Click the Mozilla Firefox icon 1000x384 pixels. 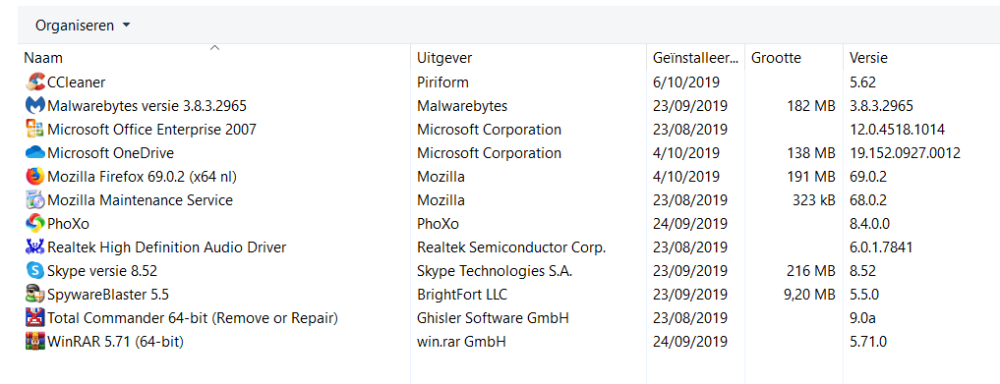pyautogui.click(x=34, y=177)
